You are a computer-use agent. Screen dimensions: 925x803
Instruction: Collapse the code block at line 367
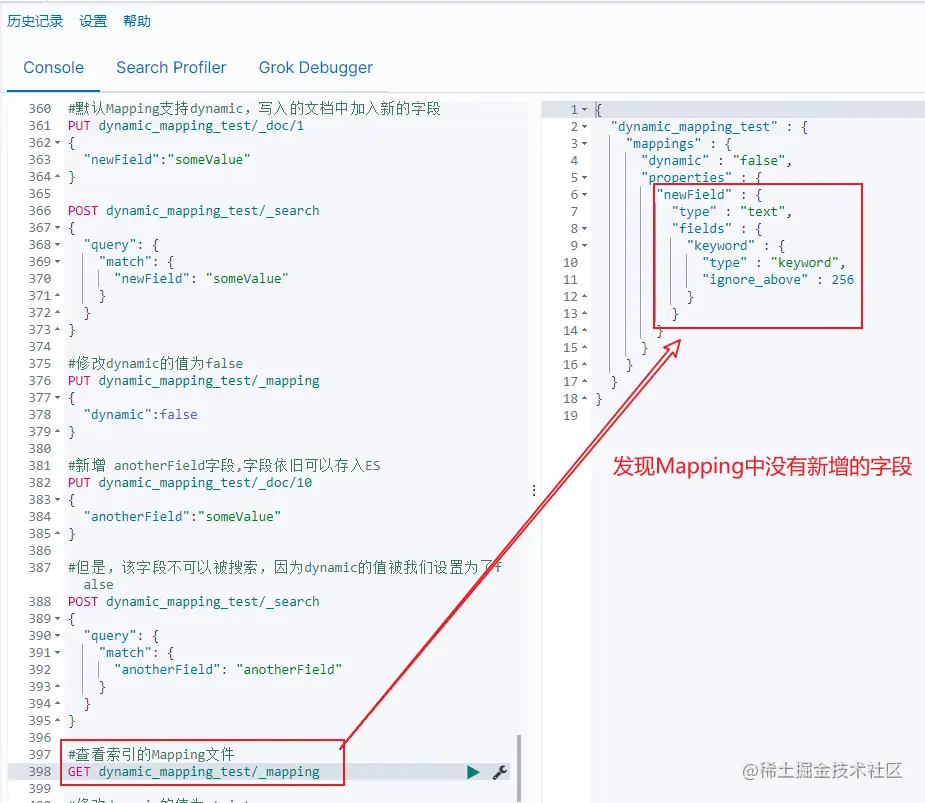pos(58,228)
